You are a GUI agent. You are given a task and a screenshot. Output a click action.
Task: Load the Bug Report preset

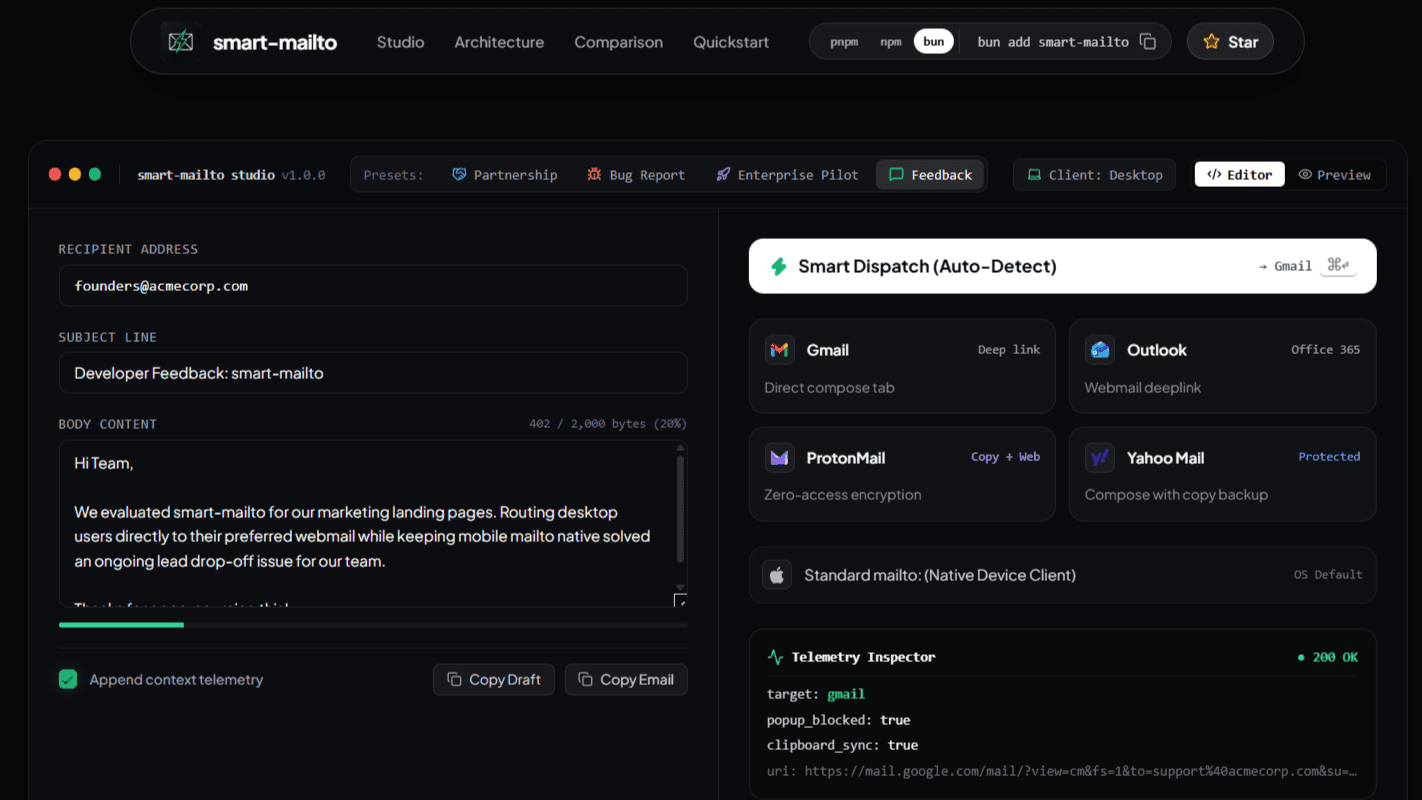tap(636, 174)
